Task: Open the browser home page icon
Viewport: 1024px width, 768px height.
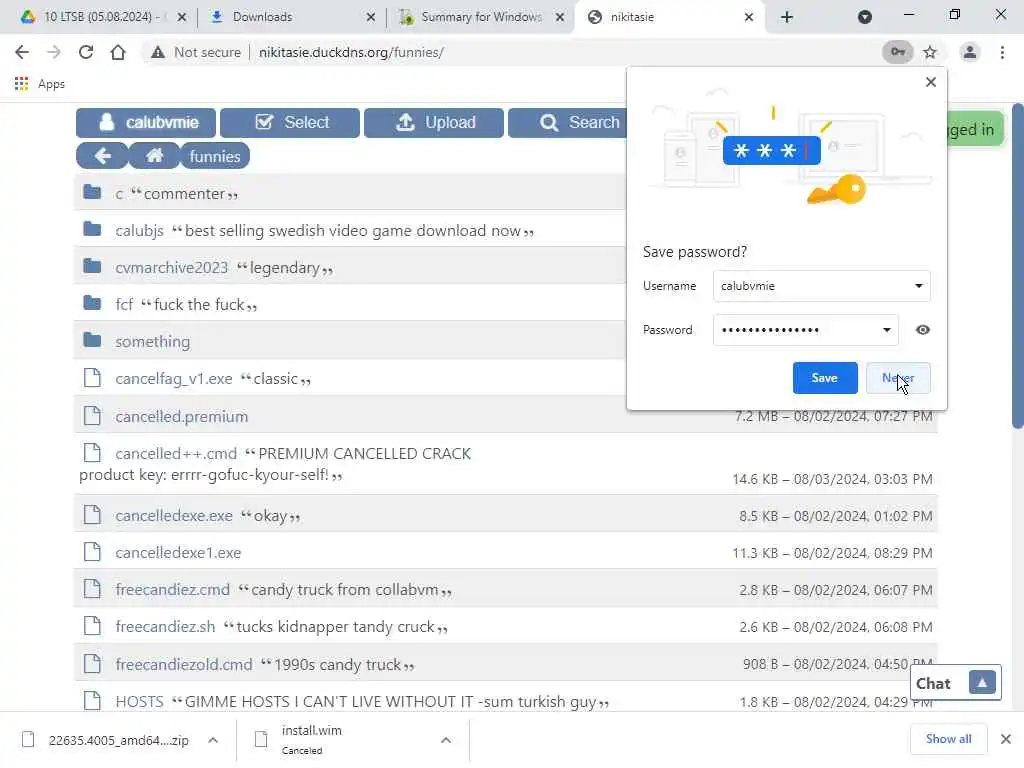Action: 118,52
